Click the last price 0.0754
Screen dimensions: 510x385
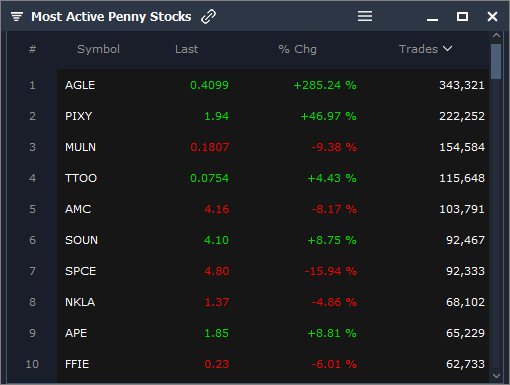[209, 178]
